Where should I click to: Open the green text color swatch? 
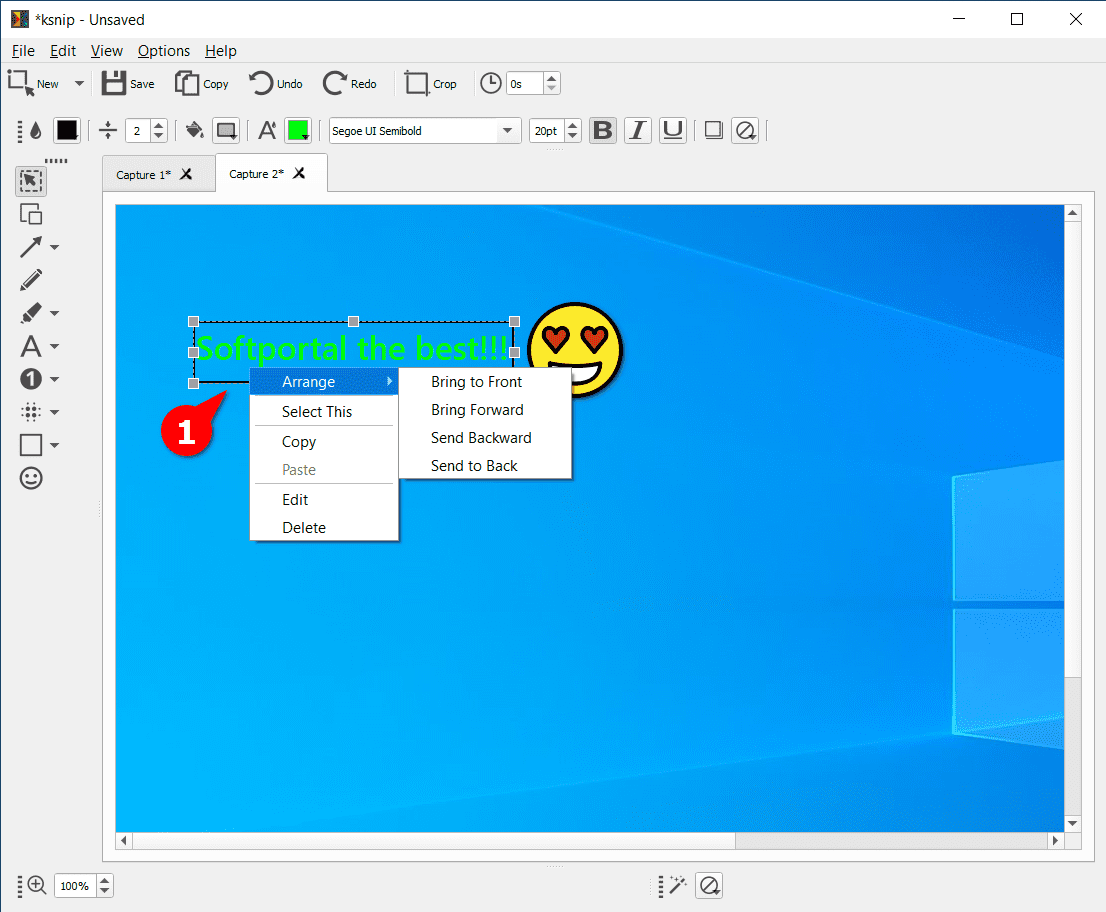tap(298, 131)
